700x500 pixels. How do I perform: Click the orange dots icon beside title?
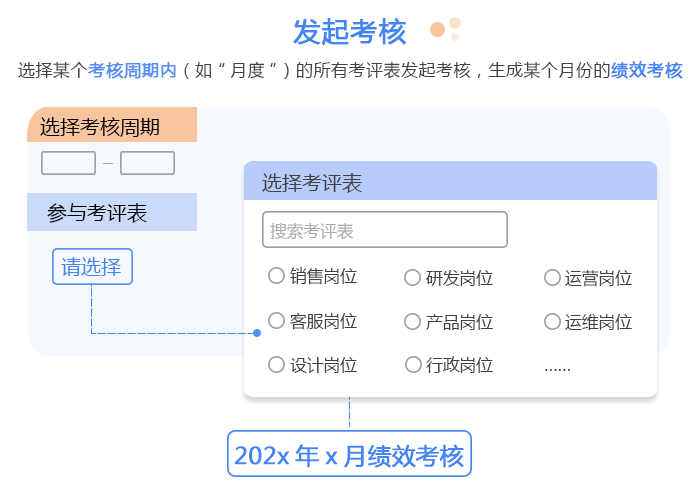(x=445, y=28)
